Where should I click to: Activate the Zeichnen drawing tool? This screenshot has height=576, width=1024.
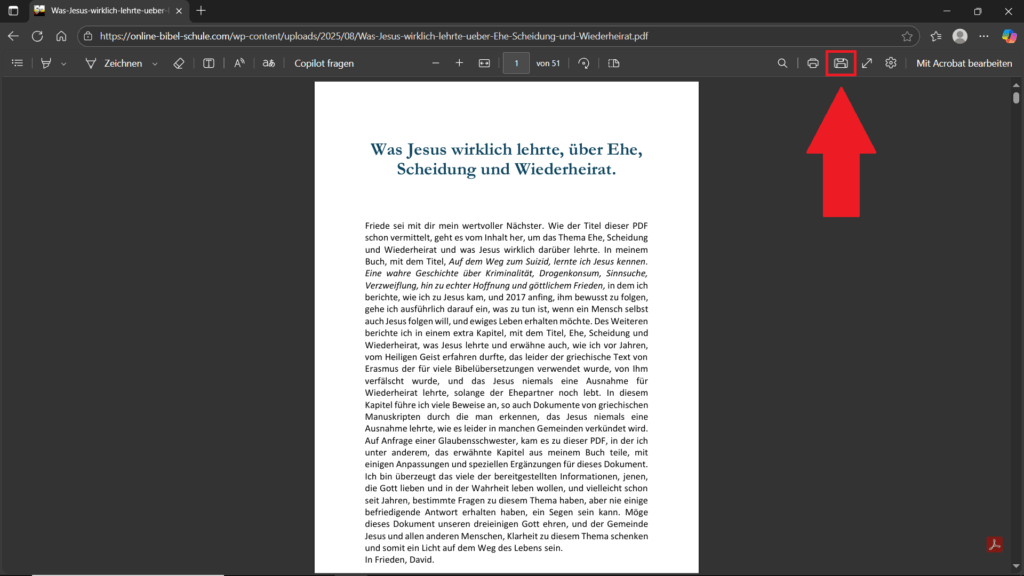pyautogui.click(x=114, y=63)
